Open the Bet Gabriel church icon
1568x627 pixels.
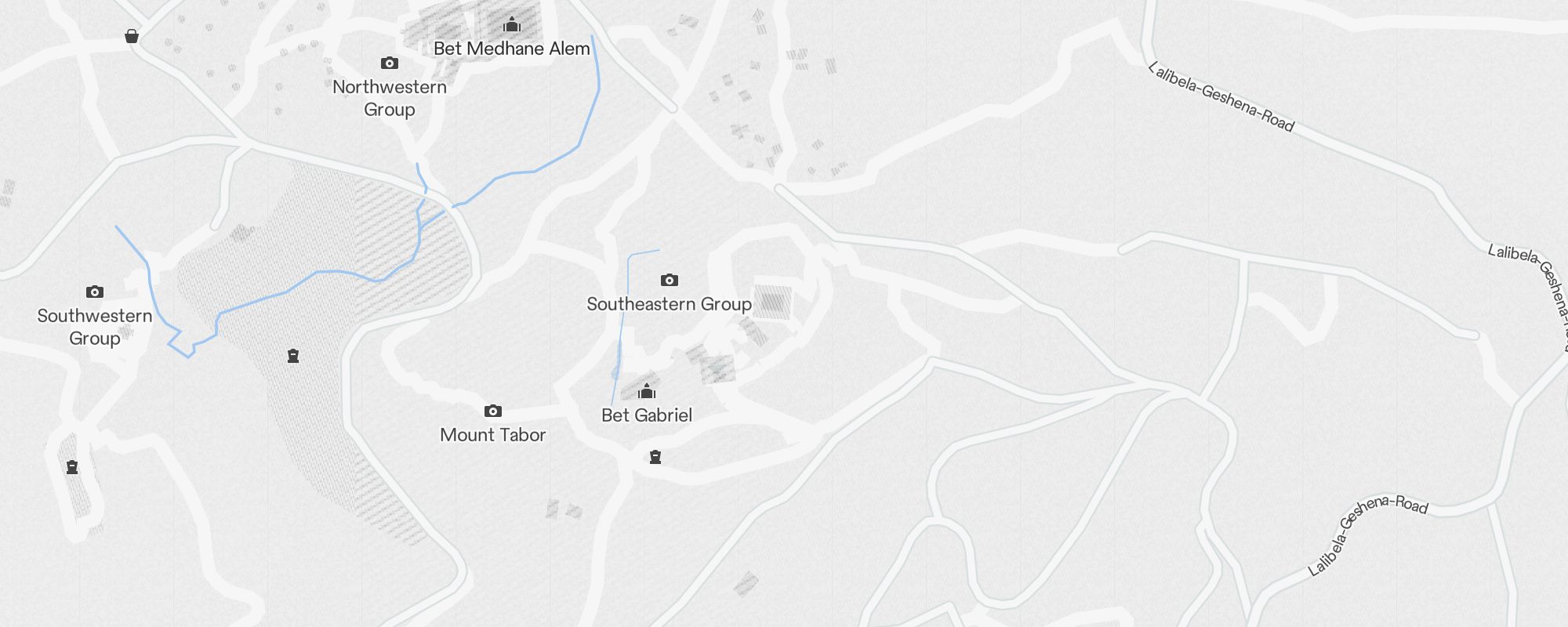pos(647,390)
